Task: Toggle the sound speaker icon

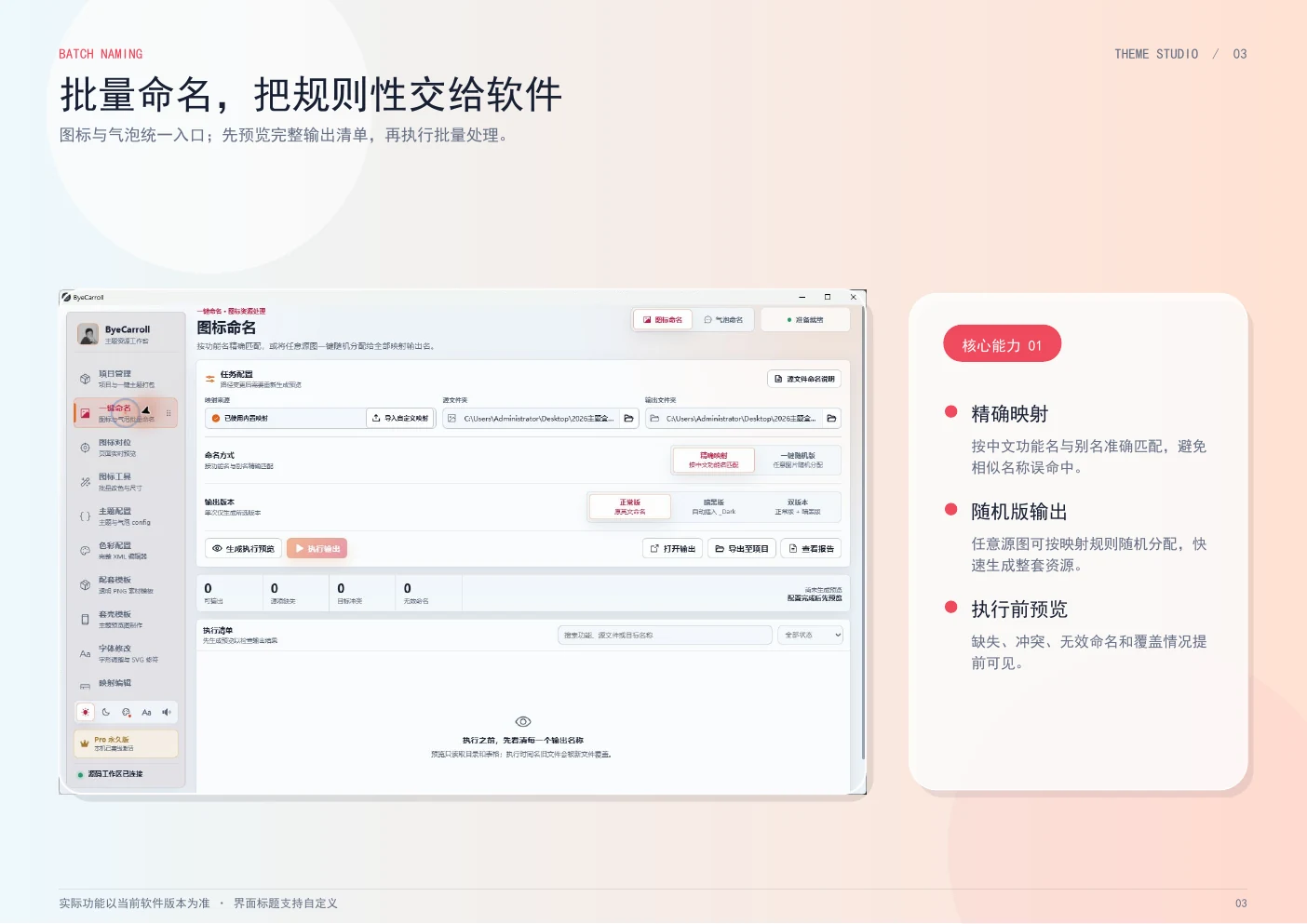Action: pyautogui.click(x=167, y=713)
